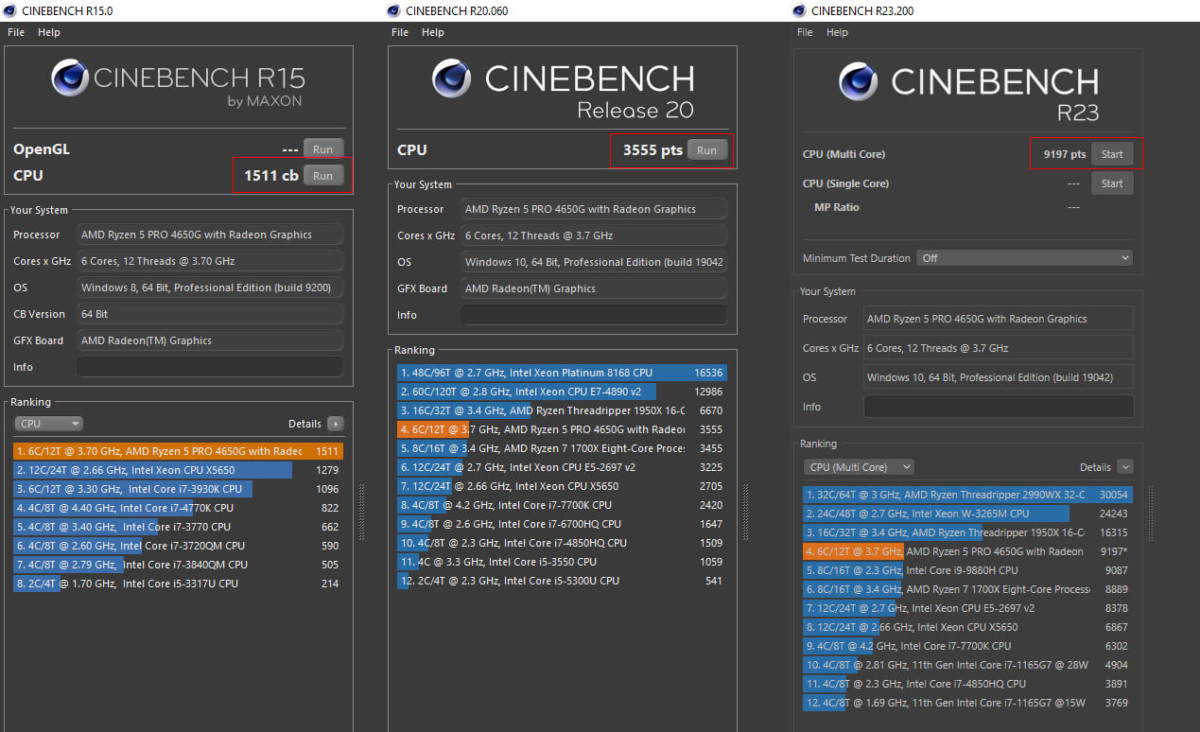The image size is (1200, 732).
Task: Select R23 ranking row 'Intel Xeon CPU E5-2697 v2'
Action: click(x=968, y=608)
